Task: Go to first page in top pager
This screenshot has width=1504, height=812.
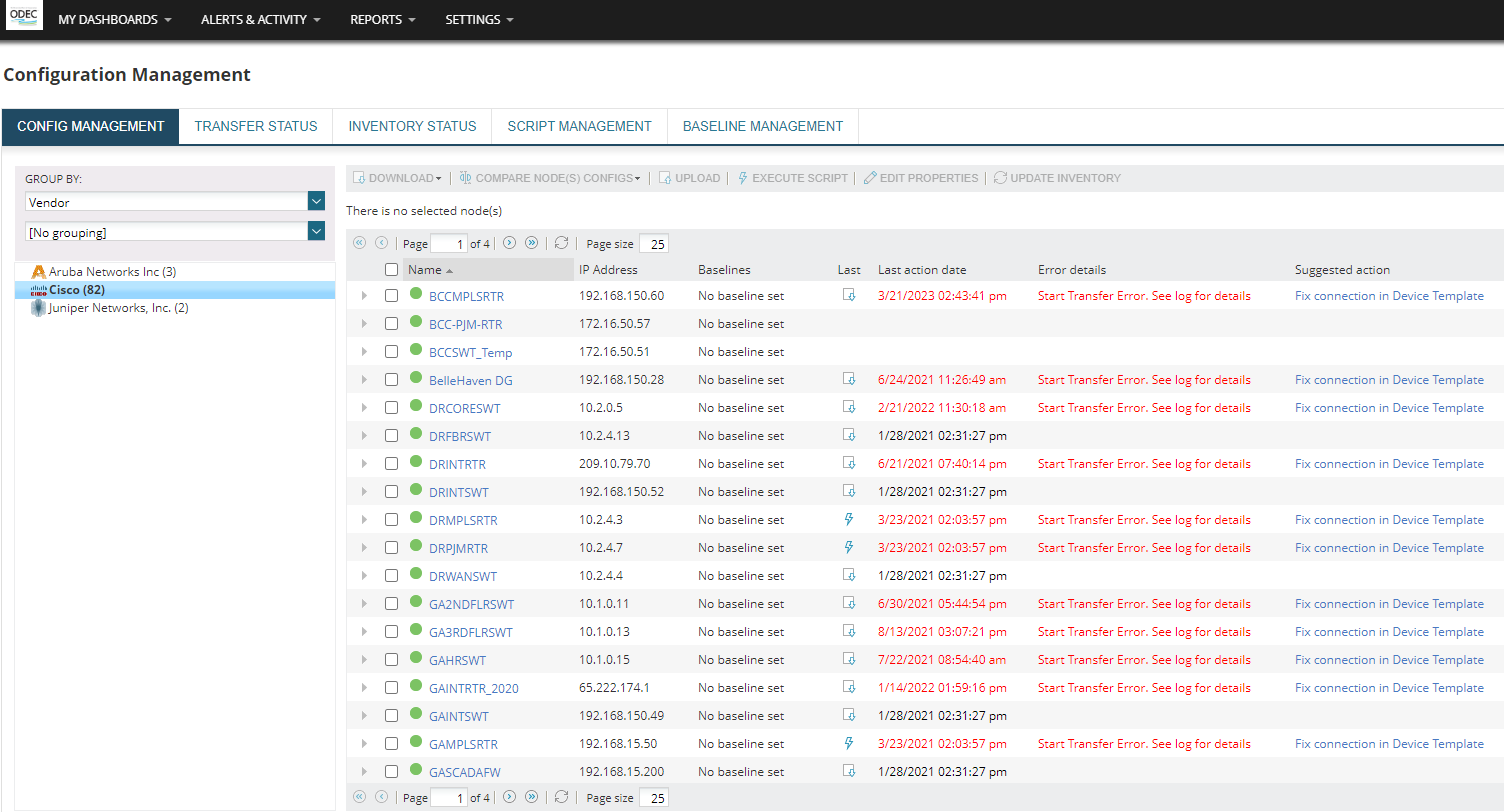Action: click(x=359, y=243)
